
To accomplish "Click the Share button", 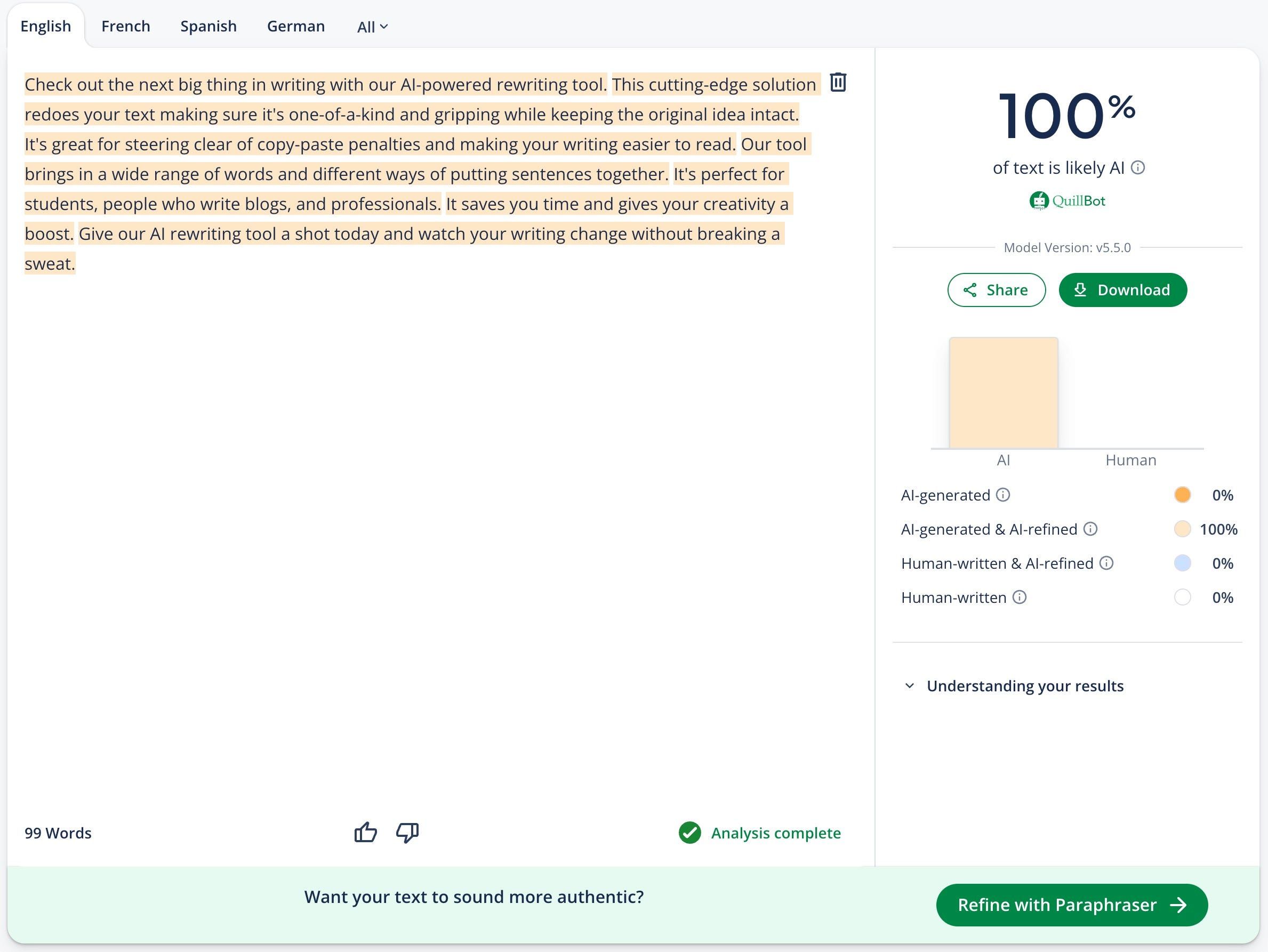I will (996, 290).
